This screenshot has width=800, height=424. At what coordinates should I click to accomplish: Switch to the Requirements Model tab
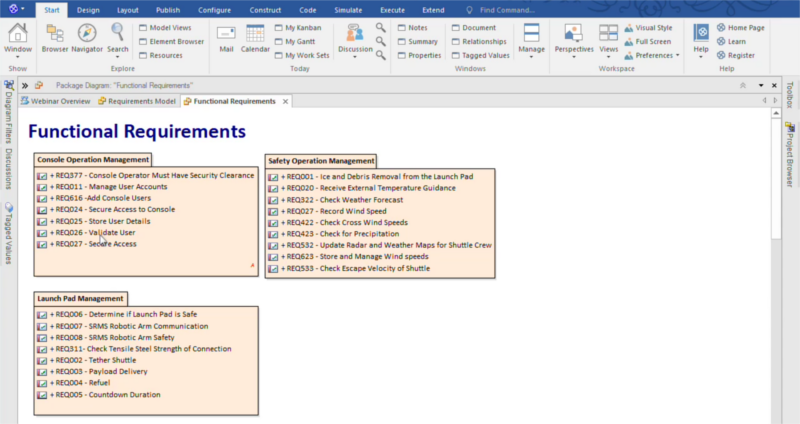pos(141,101)
